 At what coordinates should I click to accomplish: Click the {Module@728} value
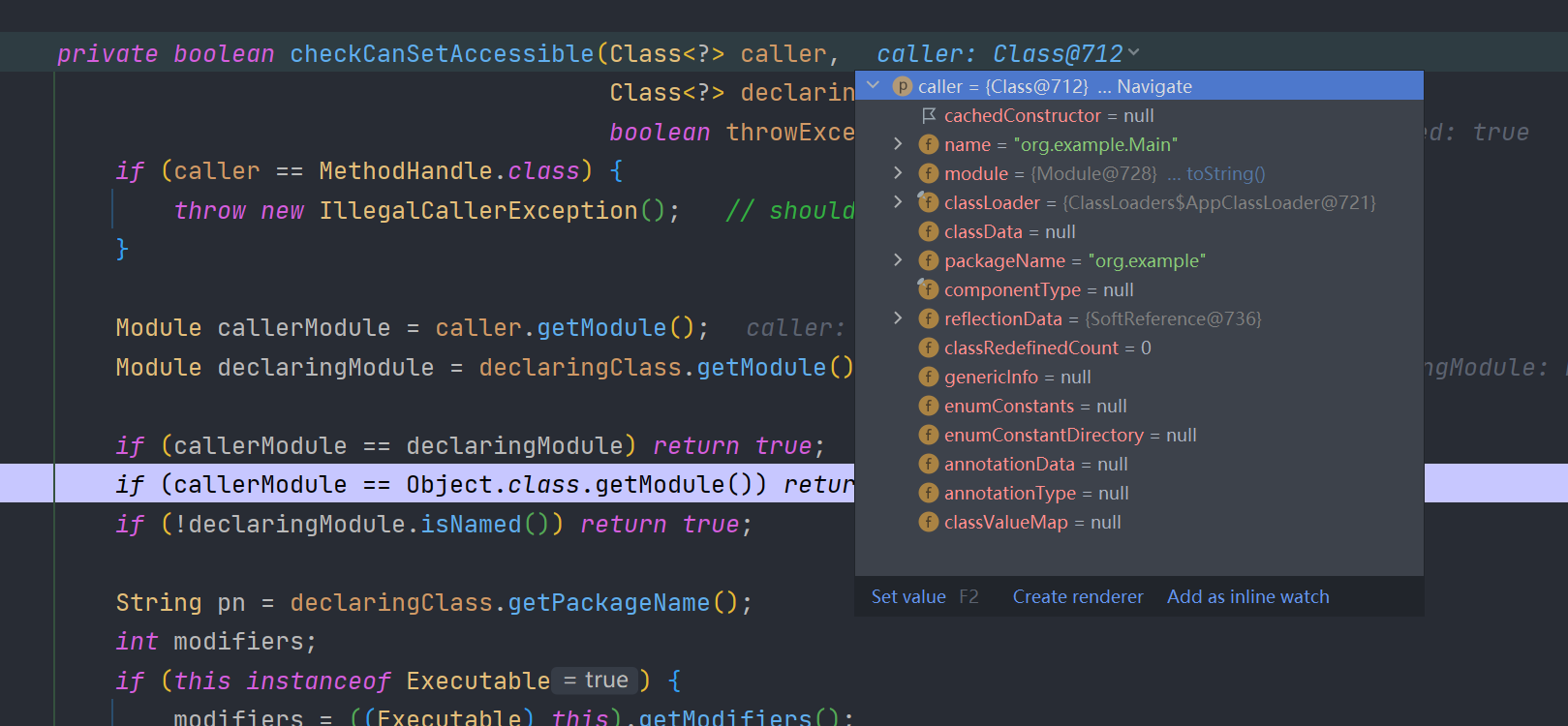click(1093, 173)
